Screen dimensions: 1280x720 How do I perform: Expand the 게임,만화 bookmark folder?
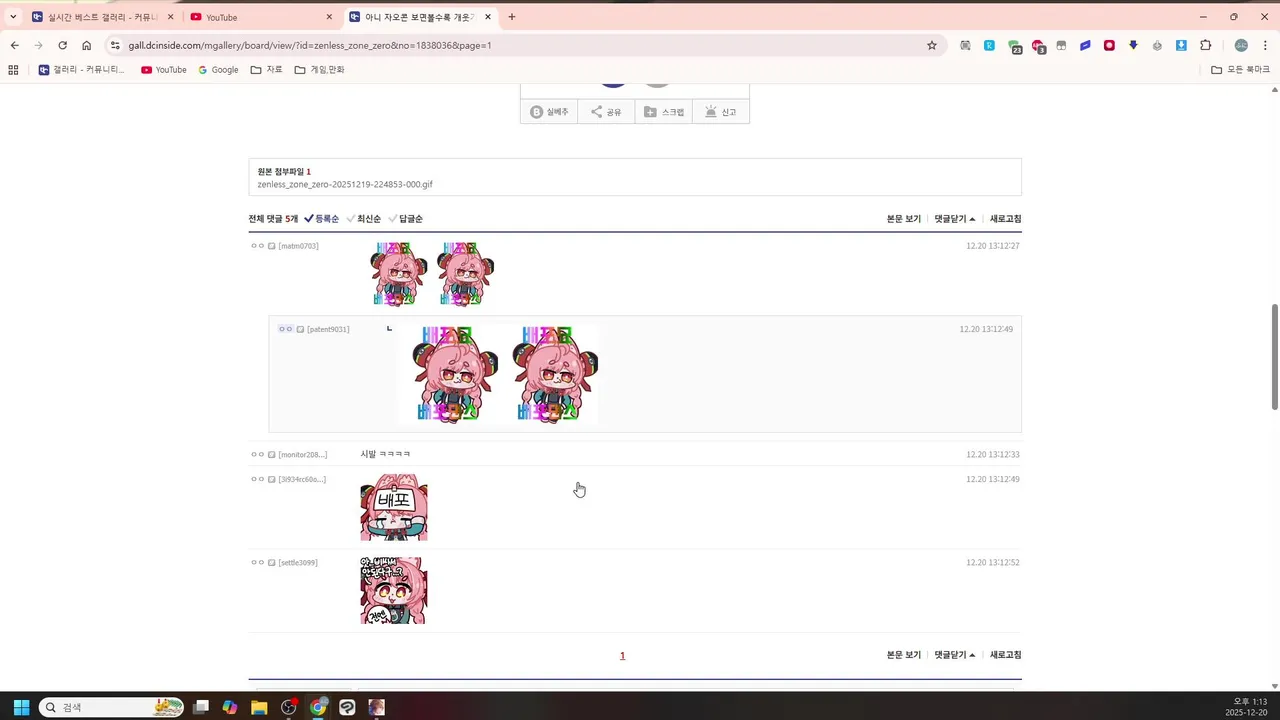pos(319,70)
